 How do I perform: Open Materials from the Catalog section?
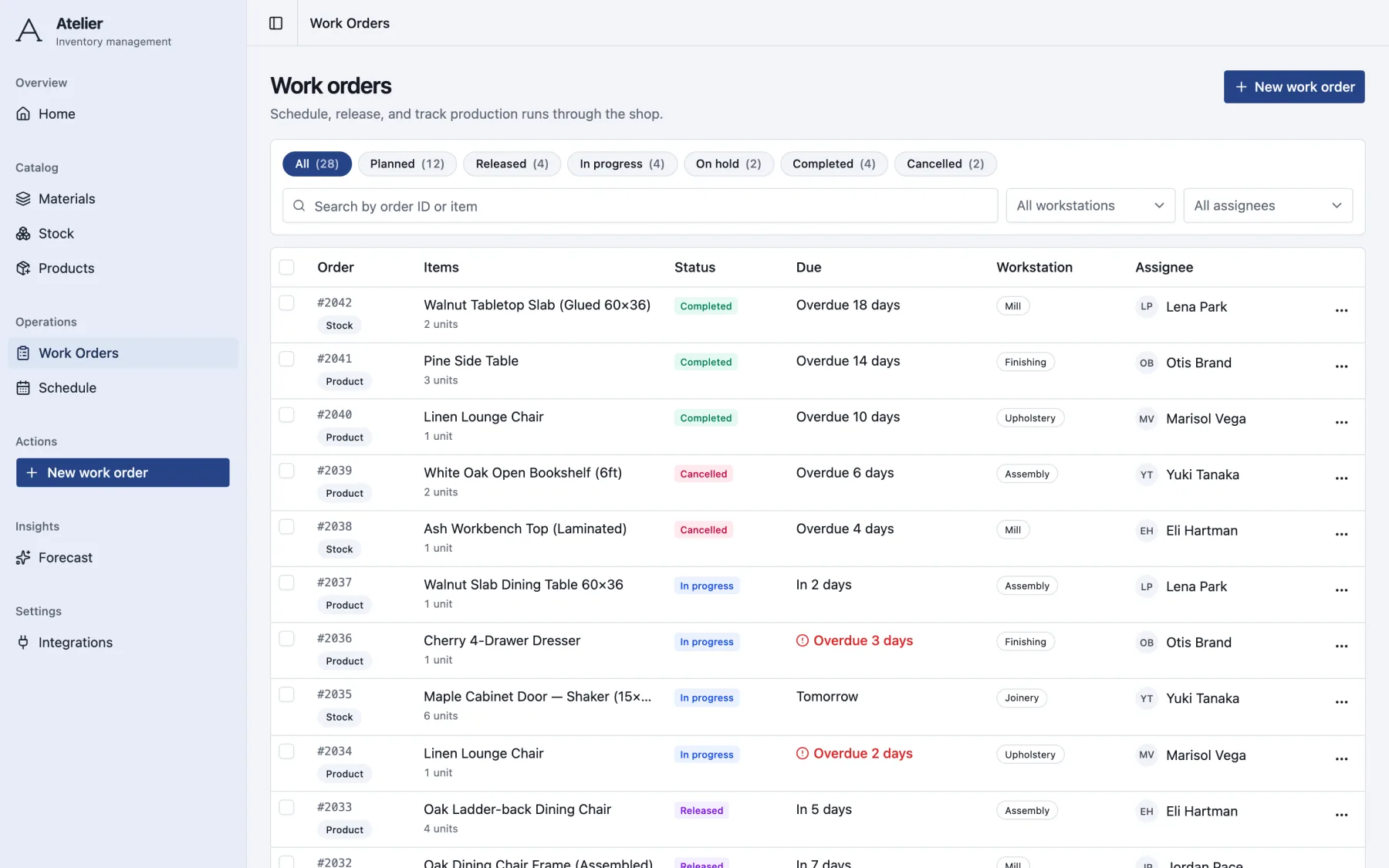click(x=123, y=198)
